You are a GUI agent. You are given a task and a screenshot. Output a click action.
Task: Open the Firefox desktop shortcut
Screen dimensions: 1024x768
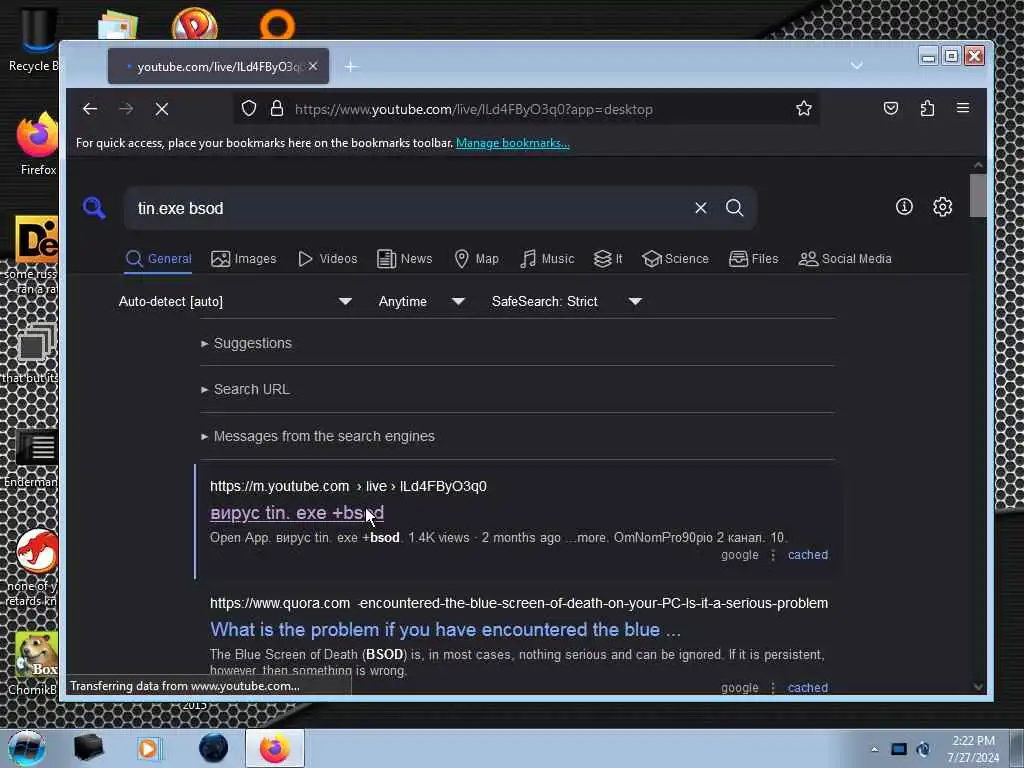[x=37, y=144]
